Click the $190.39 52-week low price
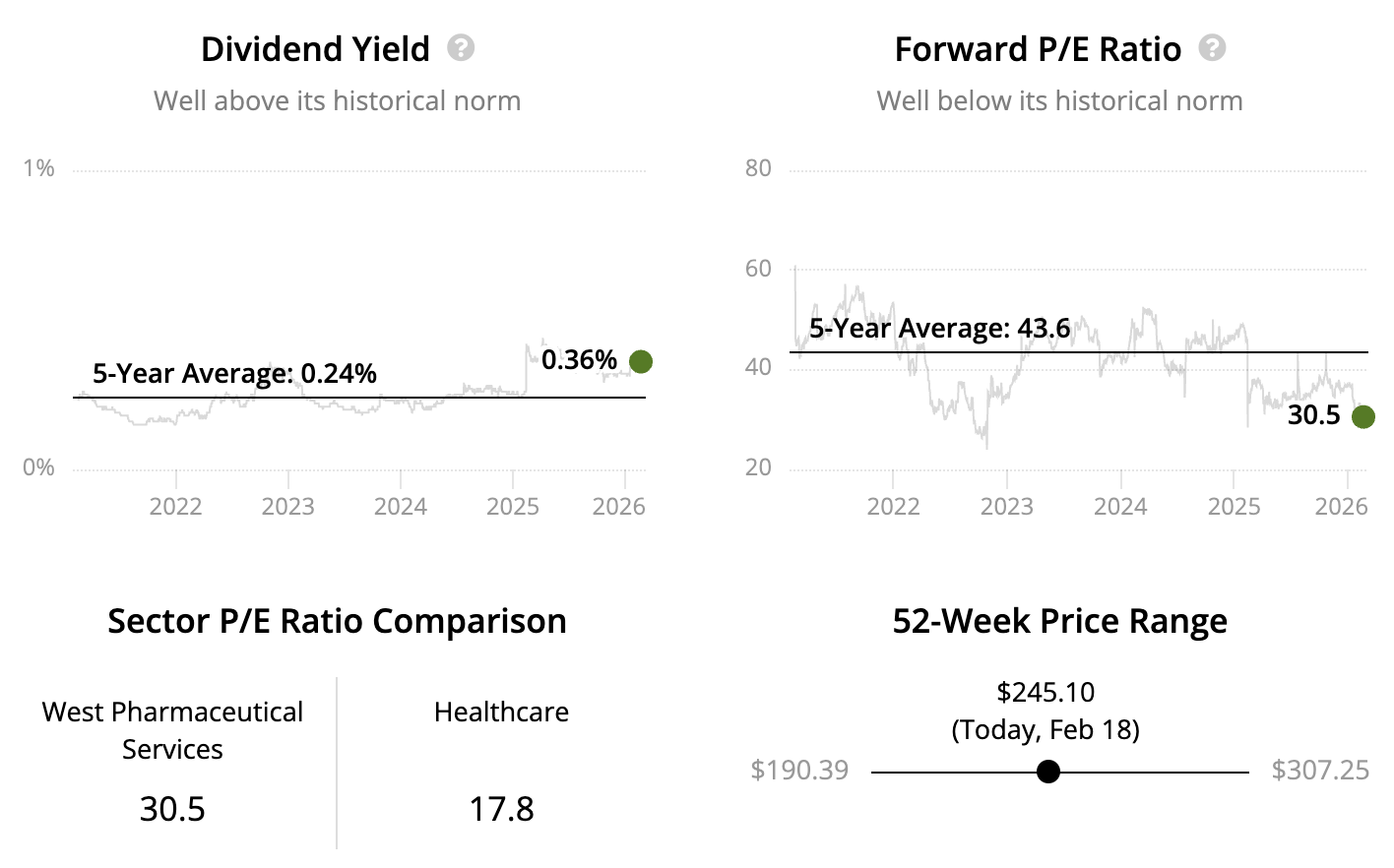Screen dimensions: 1394x868 click(799, 770)
